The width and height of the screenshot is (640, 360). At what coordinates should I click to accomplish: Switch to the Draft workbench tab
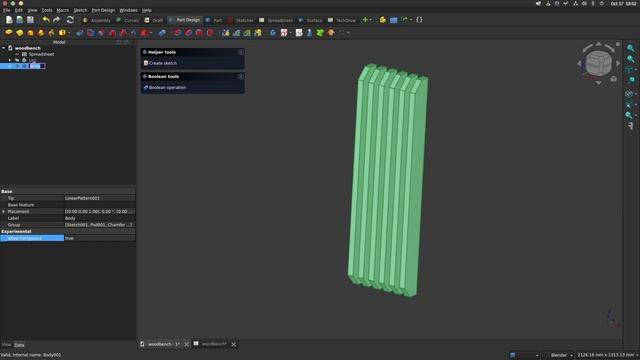(x=153, y=20)
